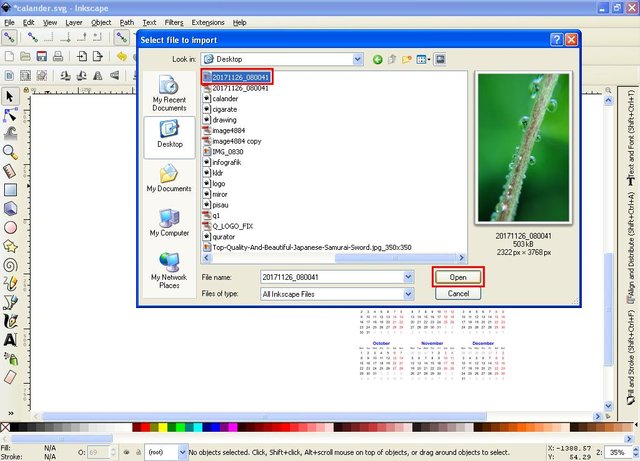Select the Spiral tool
This screenshot has height=461, width=640.
coord(10,265)
